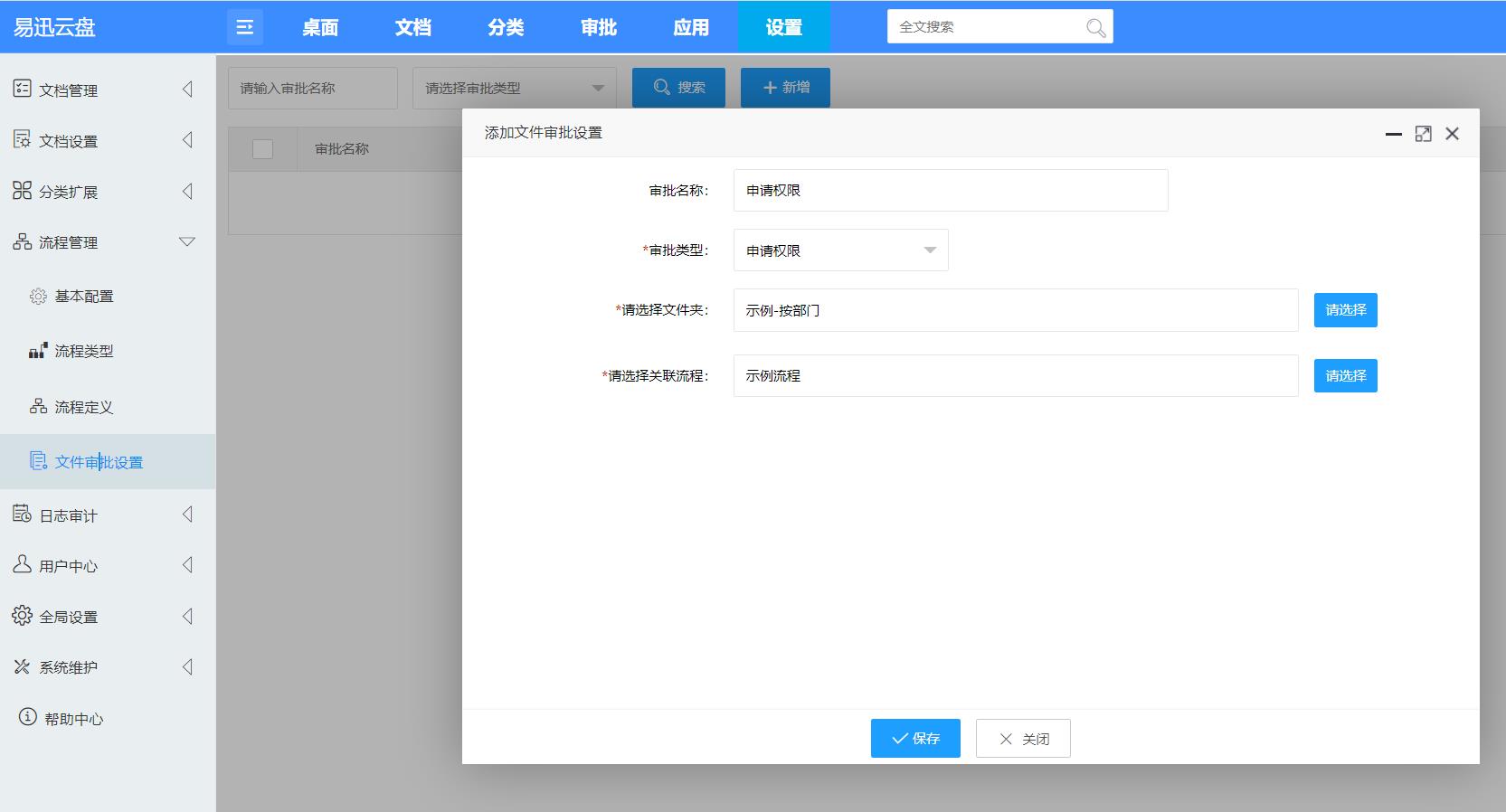This screenshot has width=1506, height=812.
Task: Expand the 系统维护 menu arrow
Action: [187, 666]
